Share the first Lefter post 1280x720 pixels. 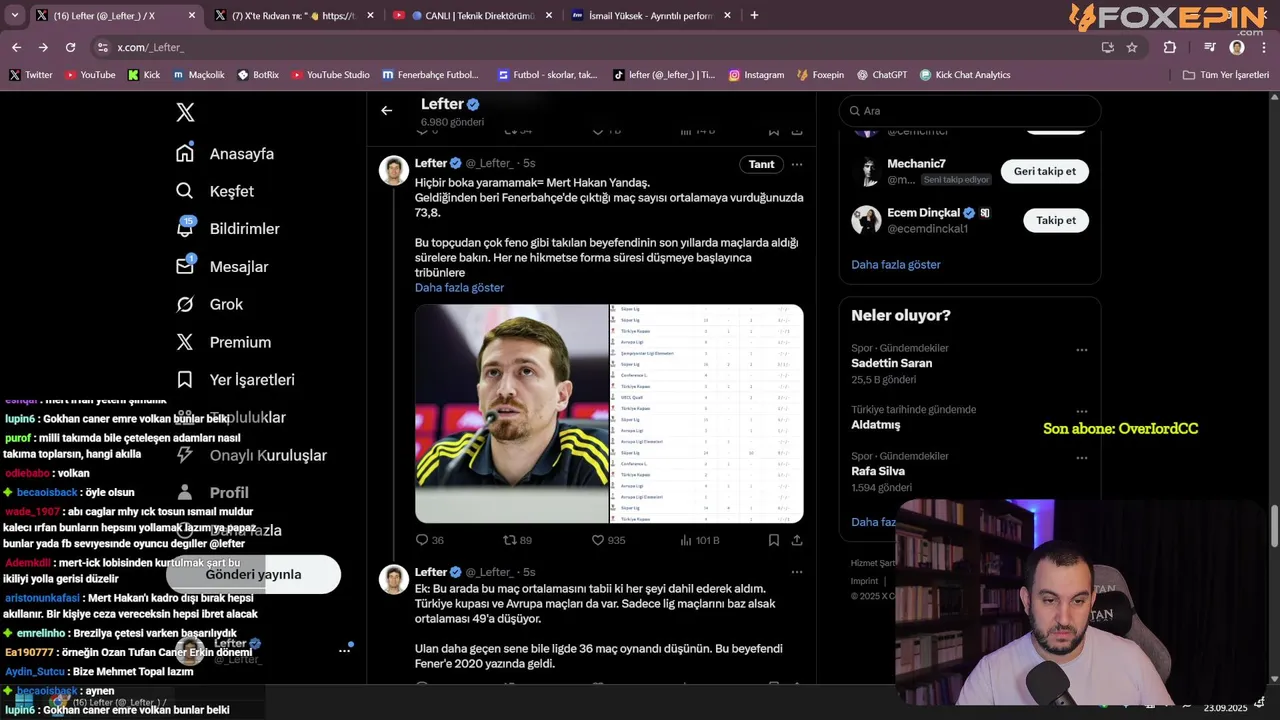pyautogui.click(x=797, y=540)
